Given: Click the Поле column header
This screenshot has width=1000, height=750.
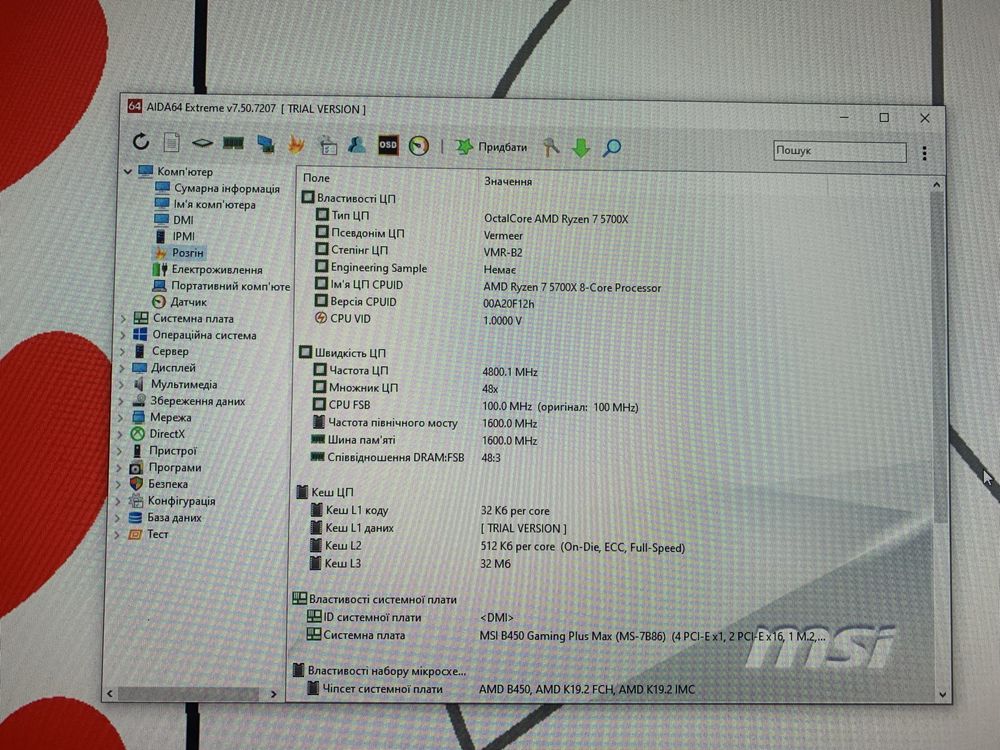Looking at the screenshot, I should click(316, 178).
